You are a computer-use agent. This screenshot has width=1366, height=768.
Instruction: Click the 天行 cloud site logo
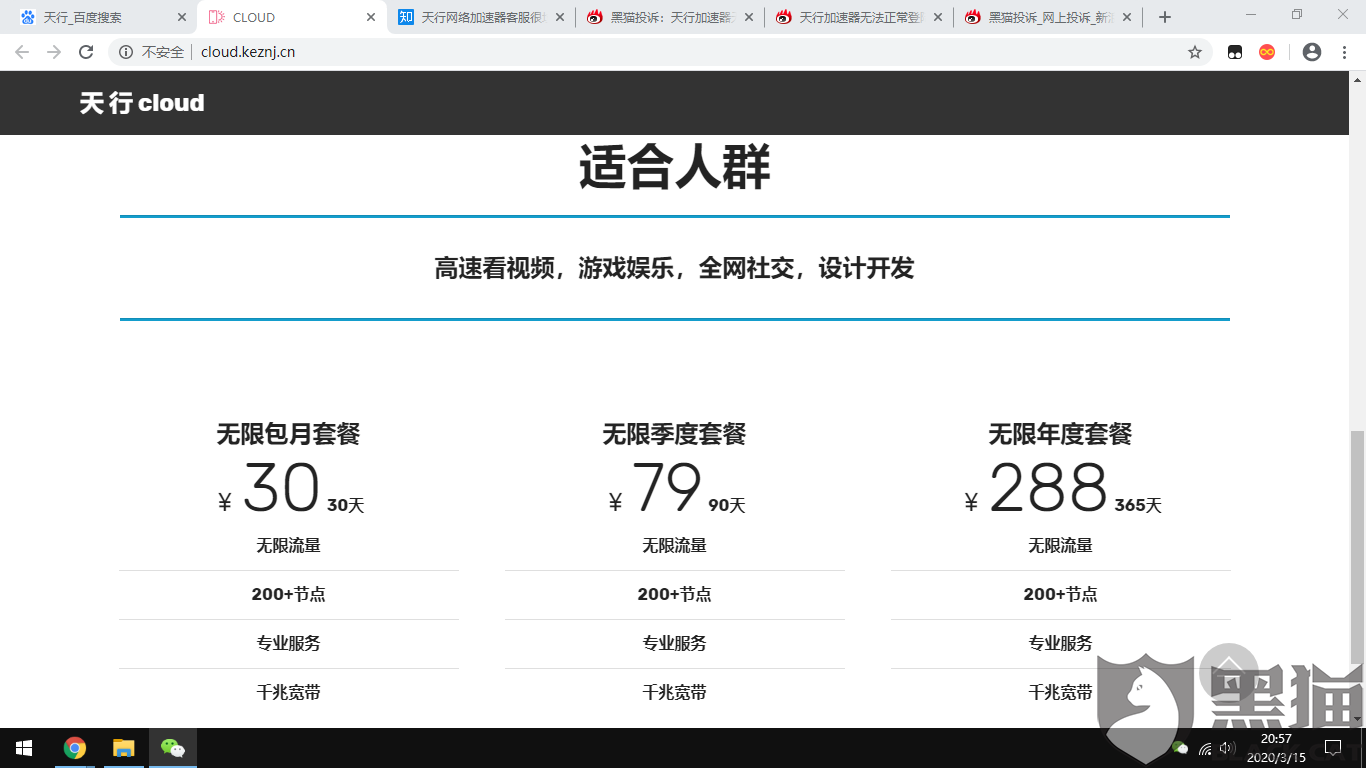(x=142, y=102)
